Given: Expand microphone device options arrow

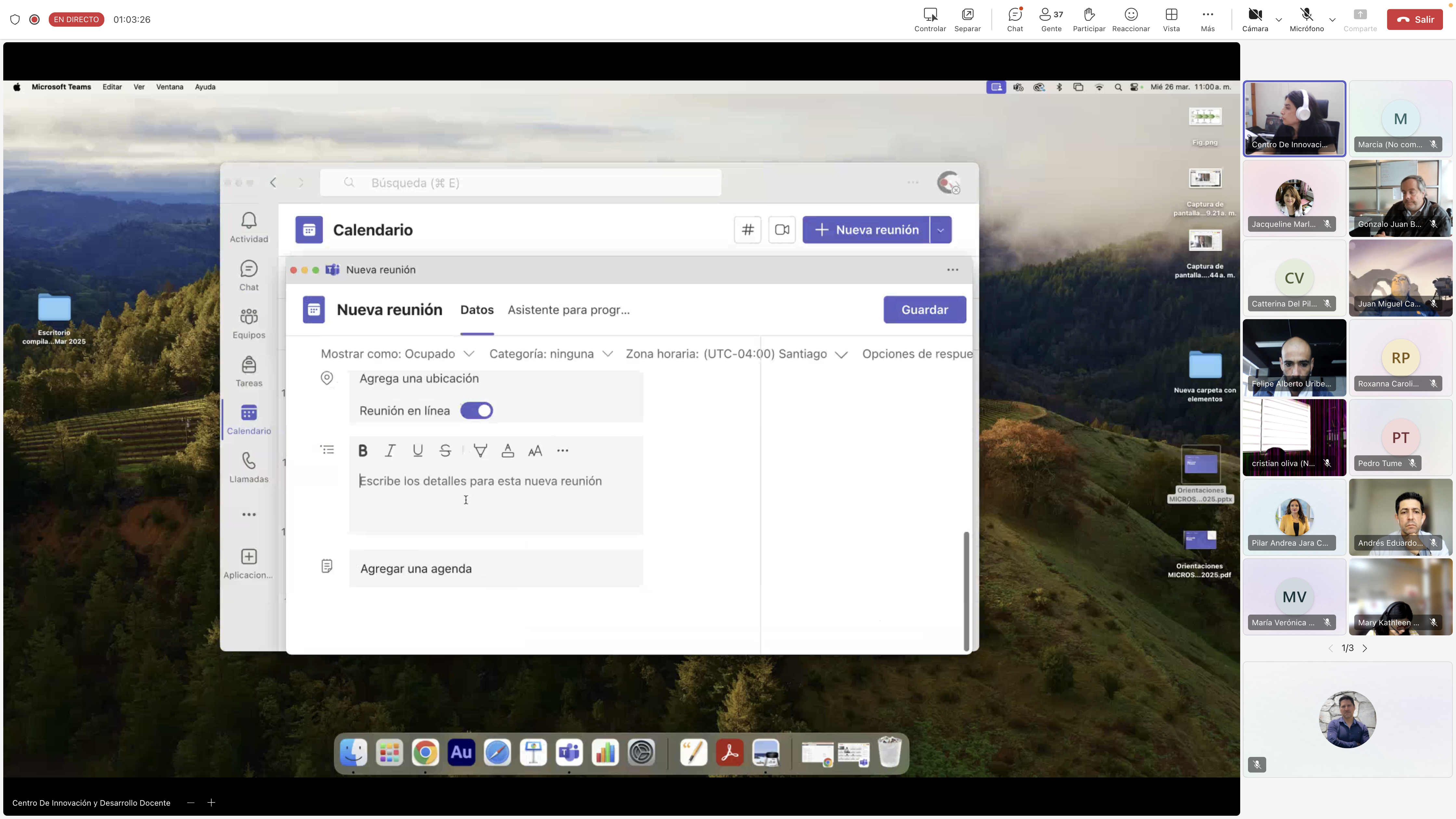Looking at the screenshot, I should coord(1332,20).
